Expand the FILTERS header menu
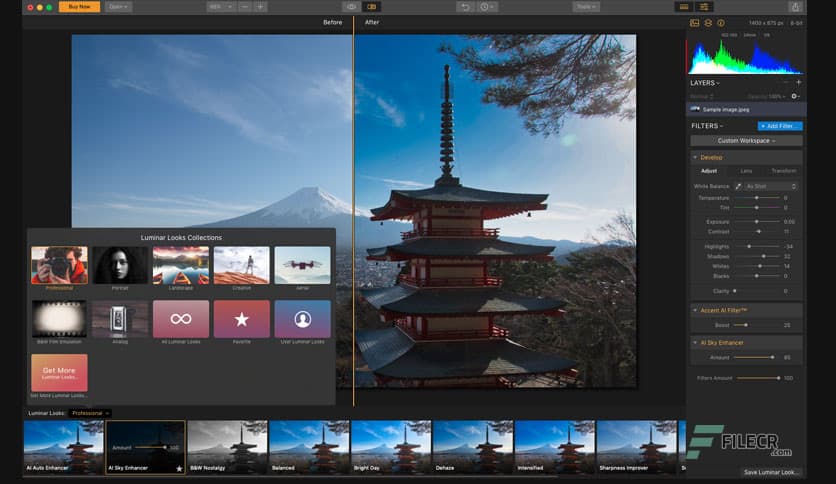836x484 pixels. [707, 126]
